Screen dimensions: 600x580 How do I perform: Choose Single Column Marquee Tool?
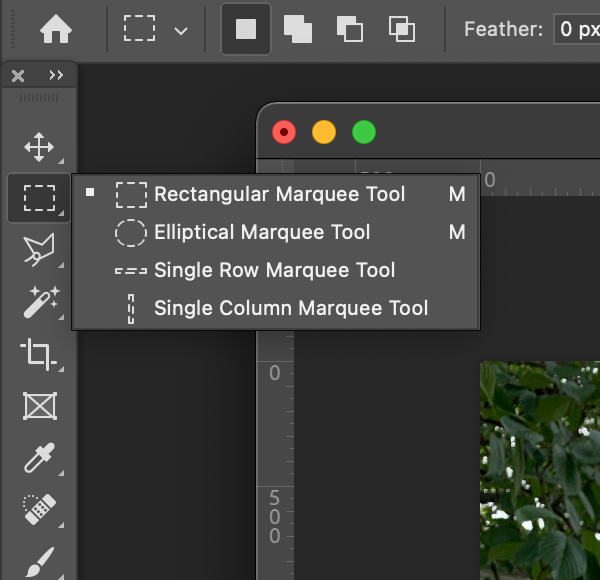point(276,308)
